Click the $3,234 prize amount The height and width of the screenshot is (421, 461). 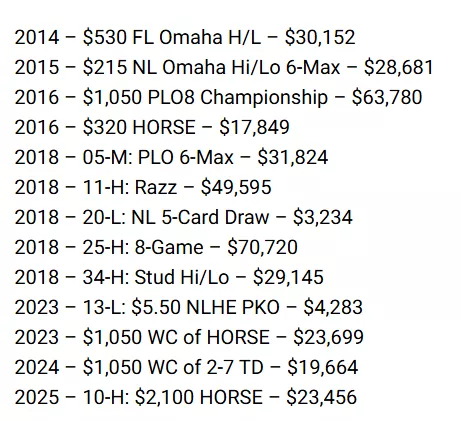323,217
